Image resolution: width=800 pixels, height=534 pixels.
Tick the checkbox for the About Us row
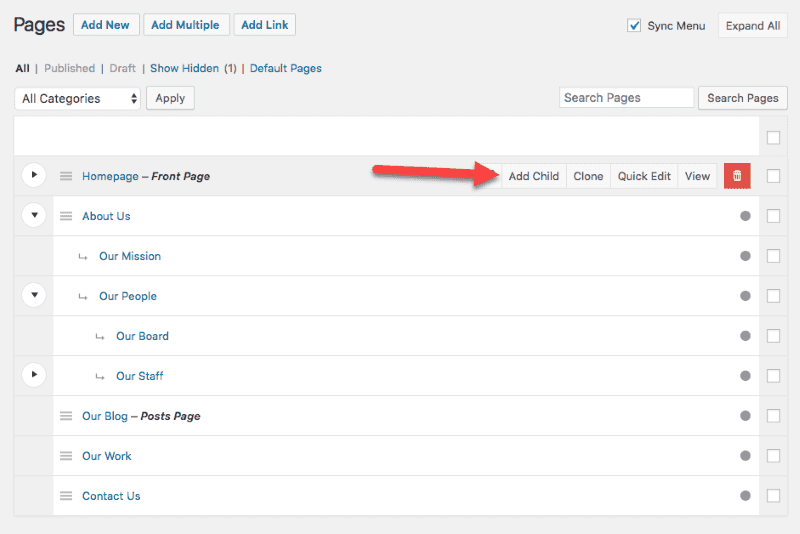click(773, 216)
